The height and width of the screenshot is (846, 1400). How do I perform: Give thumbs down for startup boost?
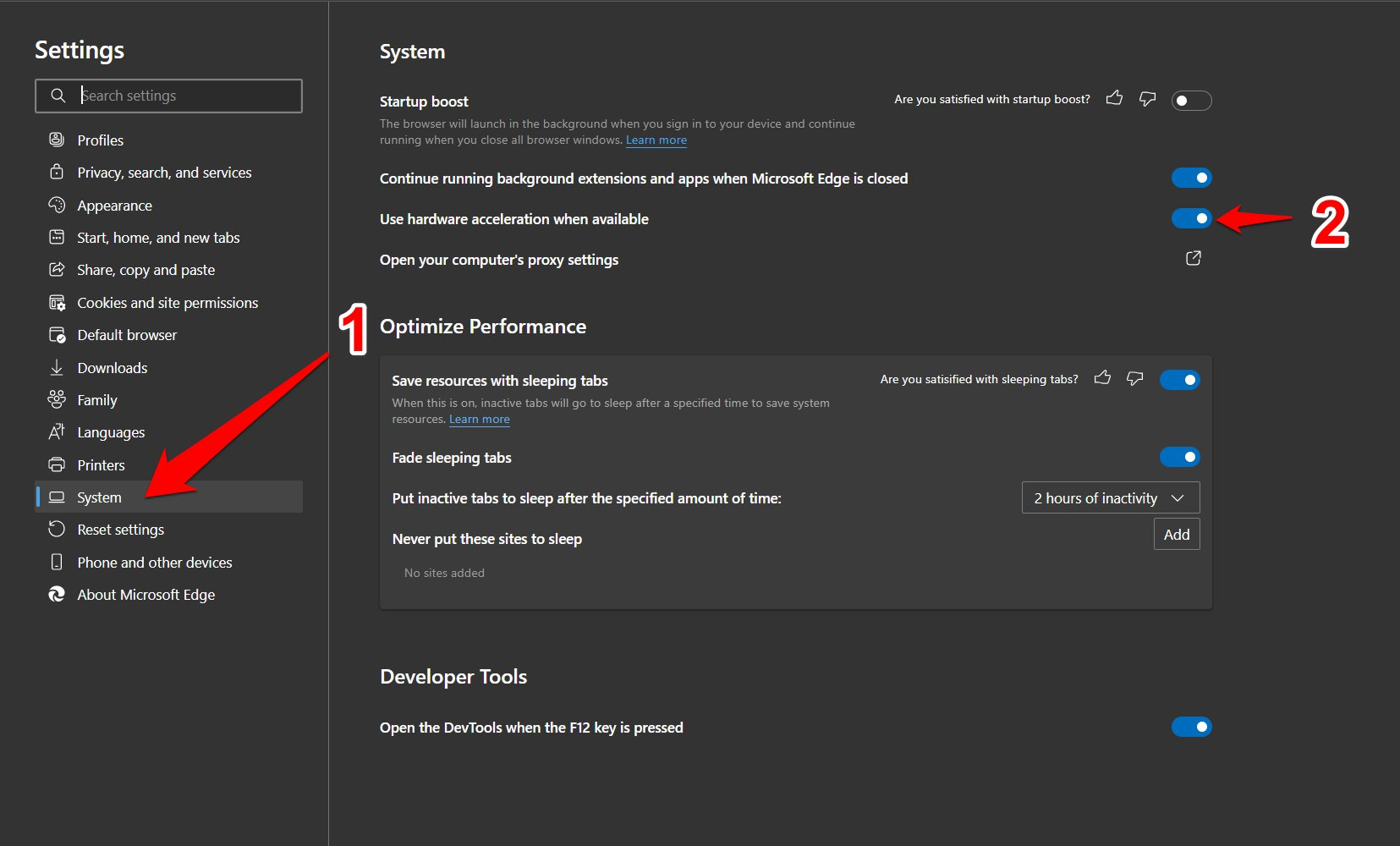pyautogui.click(x=1147, y=99)
